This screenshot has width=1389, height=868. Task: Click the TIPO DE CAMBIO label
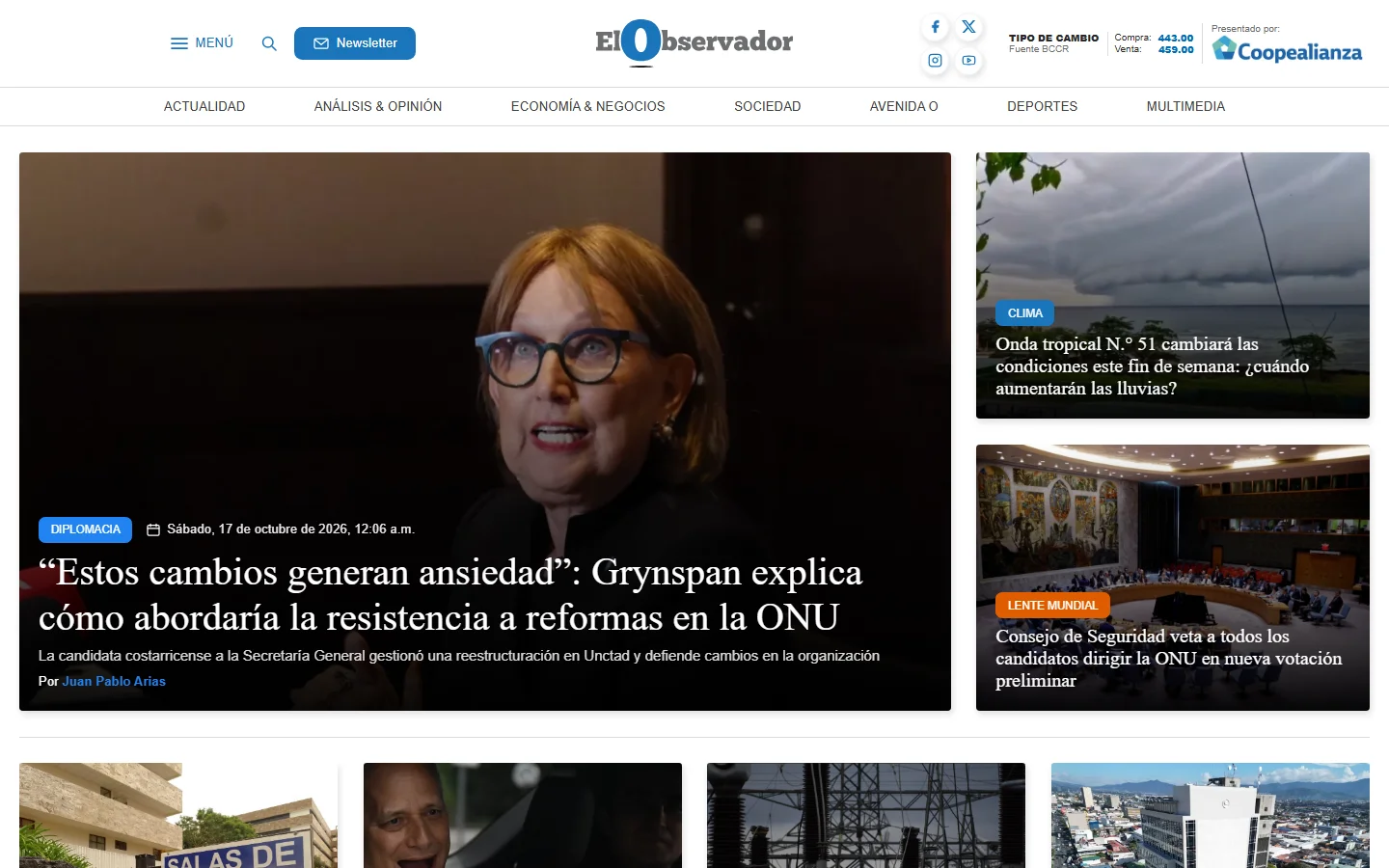tap(1053, 39)
